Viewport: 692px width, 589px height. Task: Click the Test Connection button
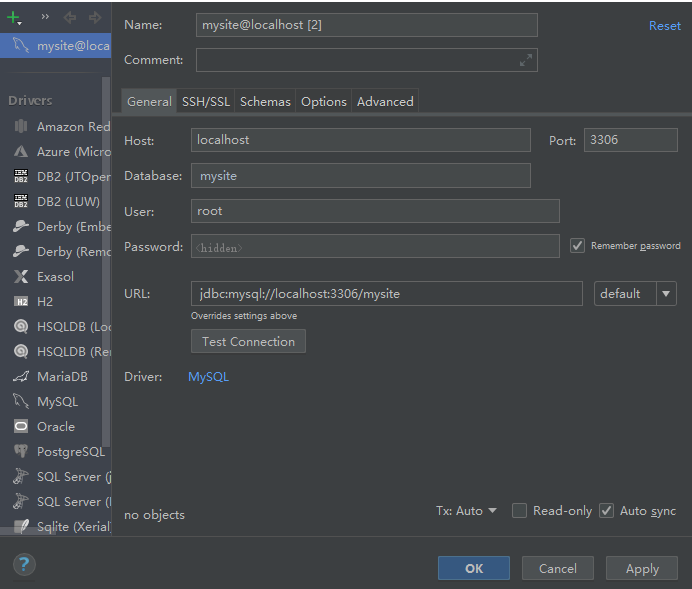coord(248,341)
